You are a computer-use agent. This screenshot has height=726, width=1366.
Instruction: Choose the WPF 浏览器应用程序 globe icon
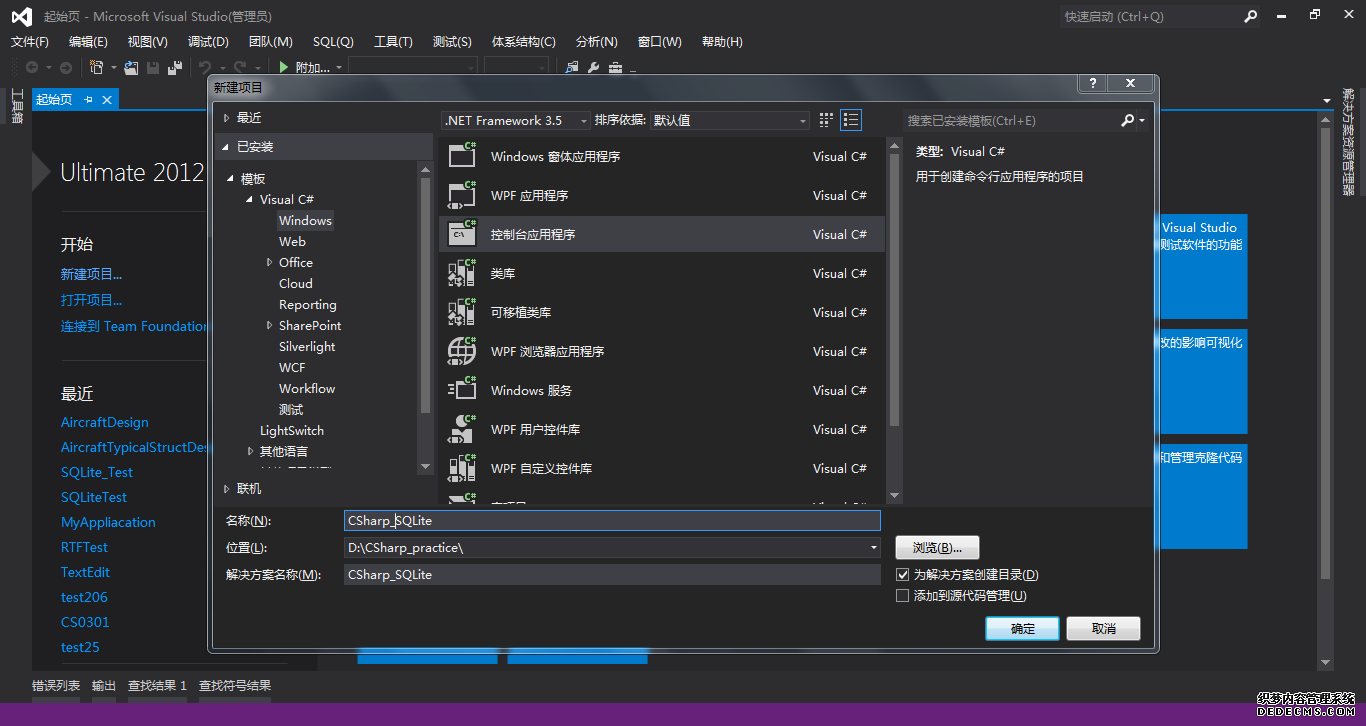pos(462,351)
